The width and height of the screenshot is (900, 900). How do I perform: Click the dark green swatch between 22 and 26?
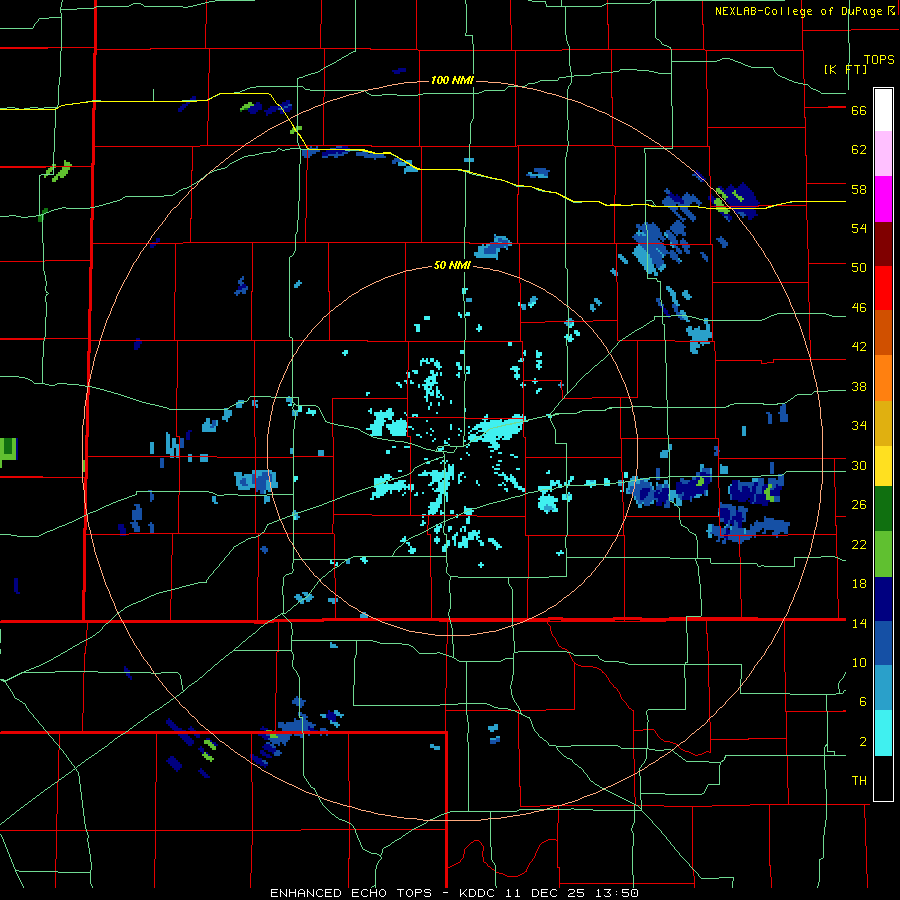(x=883, y=509)
